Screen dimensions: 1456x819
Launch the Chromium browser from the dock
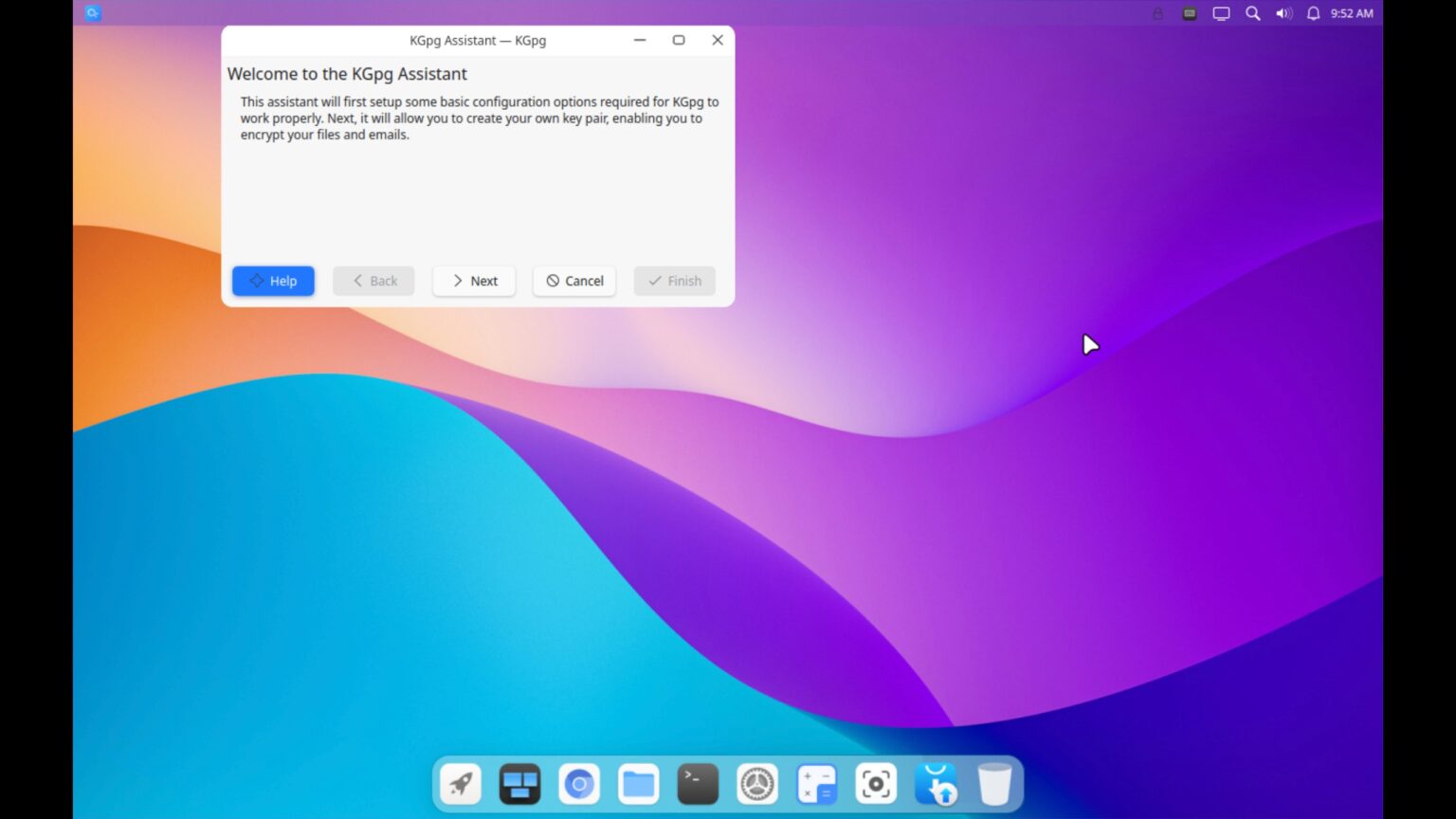click(579, 783)
